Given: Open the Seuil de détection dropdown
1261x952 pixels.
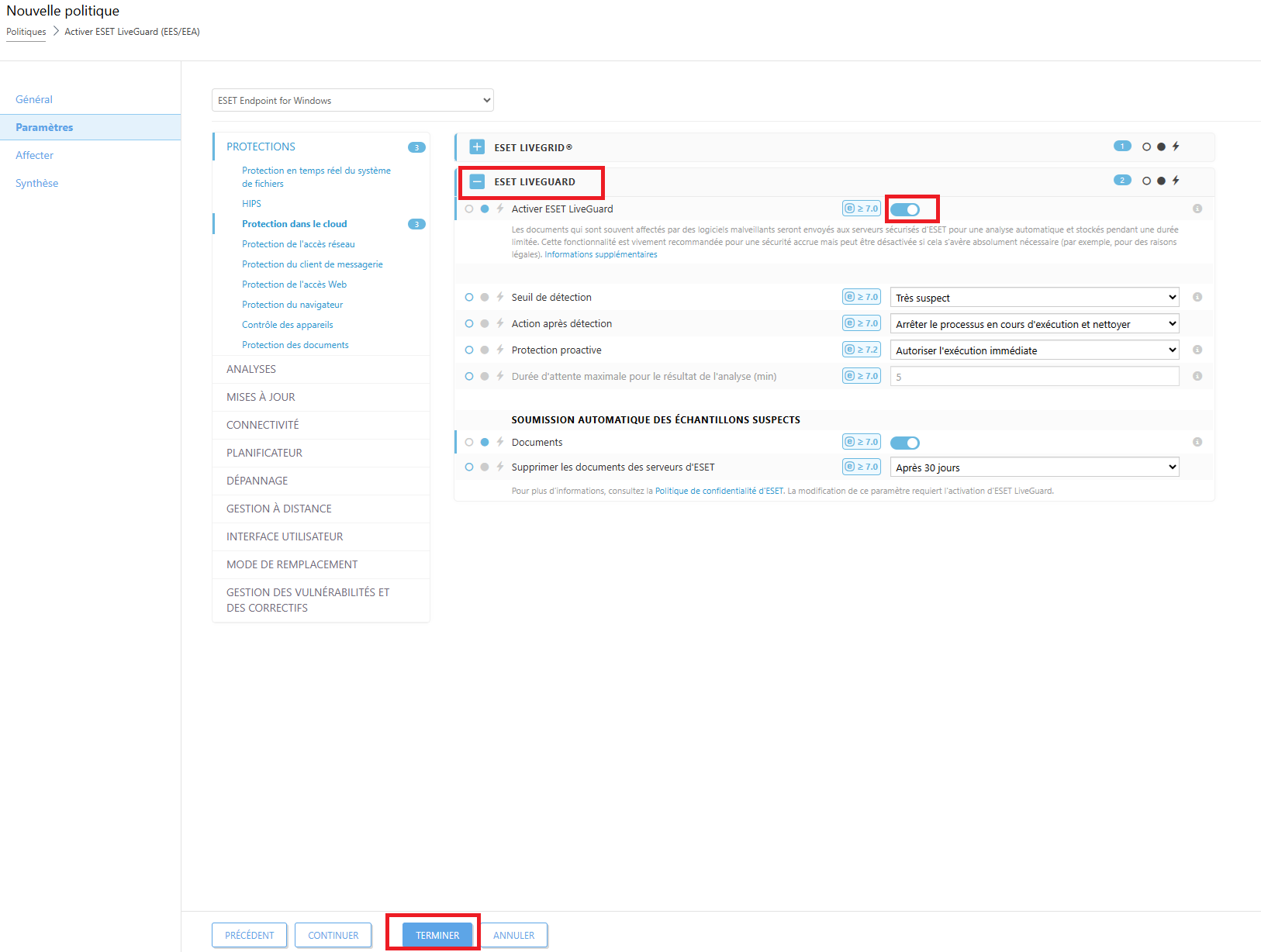Looking at the screenshot, I should pyautogui.click(x=1035, y=298).
